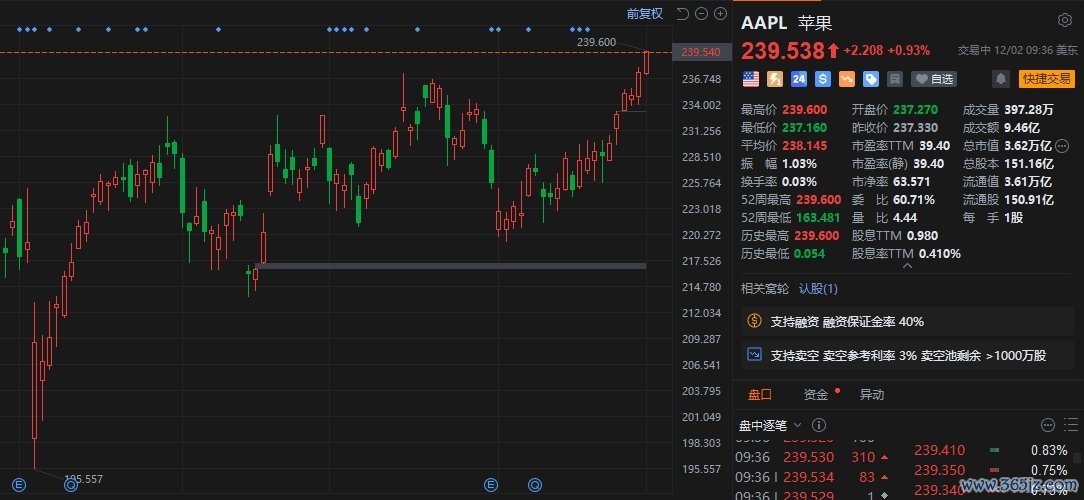The width and height of the screenshot is (1084, 500).
Task: Switch to the 异动 tab
Action: (872, 395)
